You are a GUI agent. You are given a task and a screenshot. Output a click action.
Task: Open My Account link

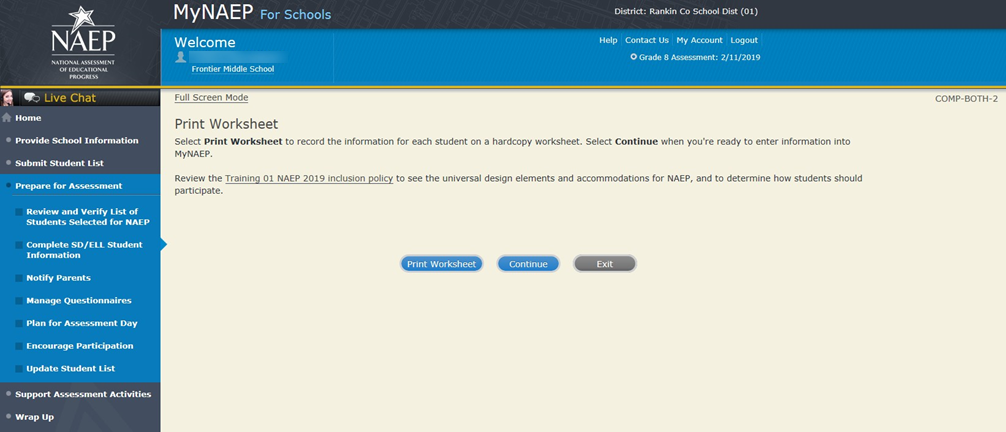699,40
